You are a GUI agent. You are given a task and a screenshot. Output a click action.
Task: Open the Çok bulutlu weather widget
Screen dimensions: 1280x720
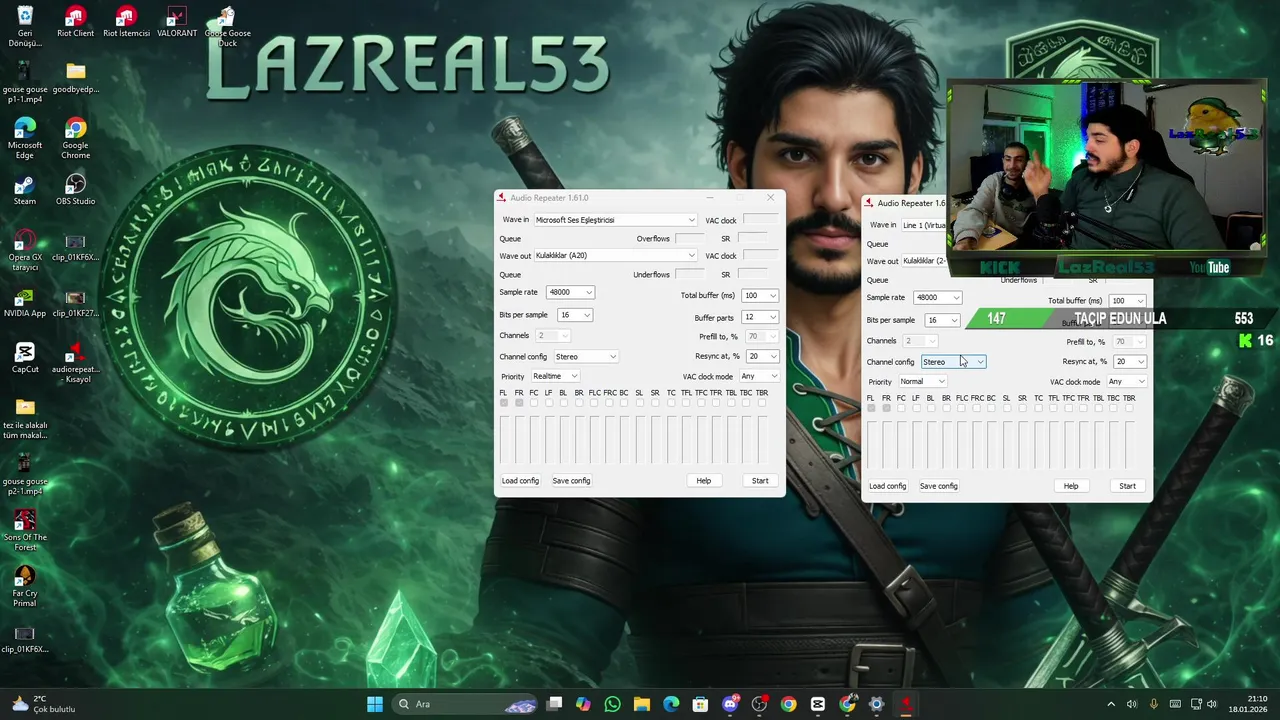coord(44,704)
